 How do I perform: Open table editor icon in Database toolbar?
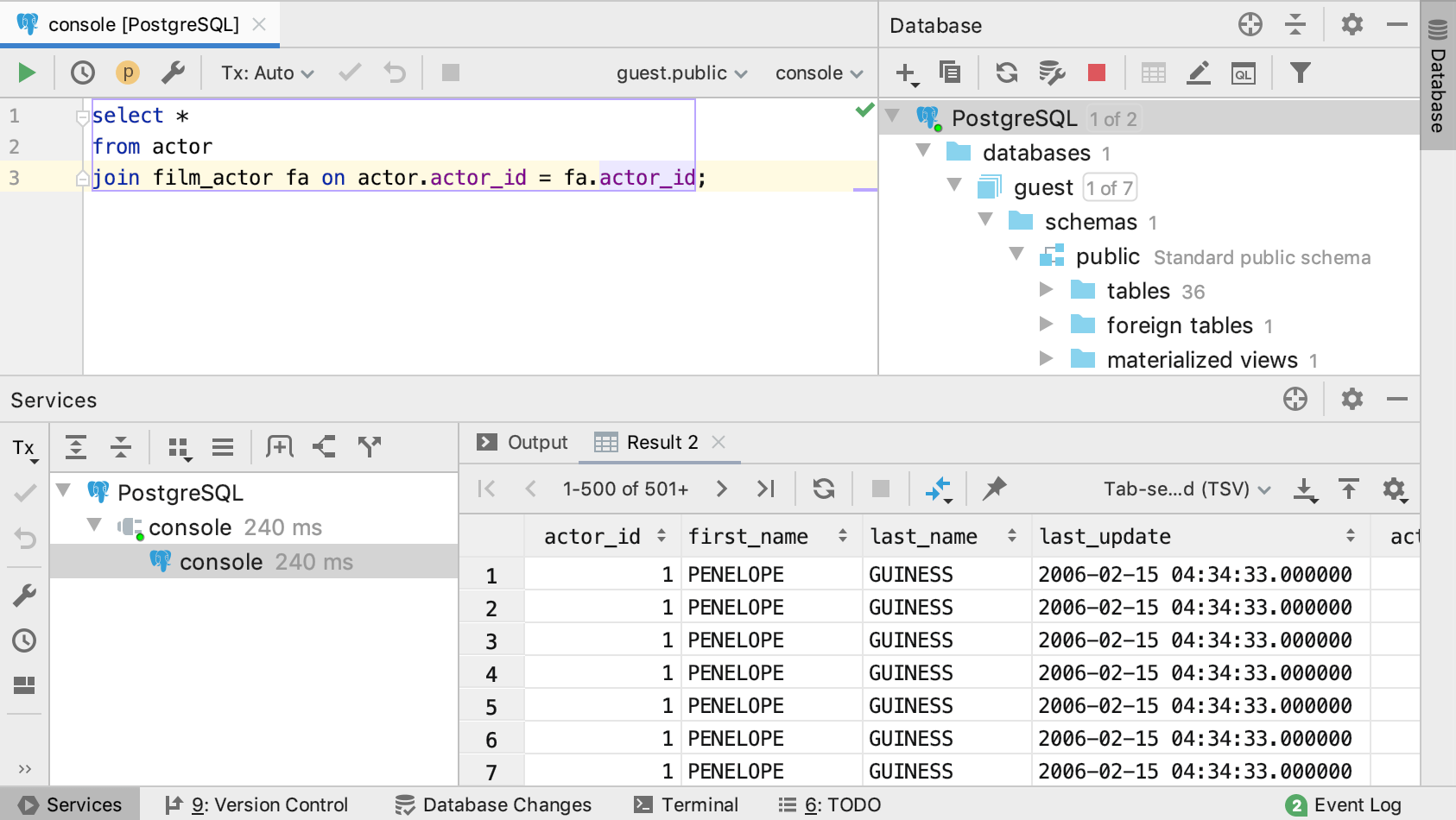pyautogui.click(x=1154, y=73)
